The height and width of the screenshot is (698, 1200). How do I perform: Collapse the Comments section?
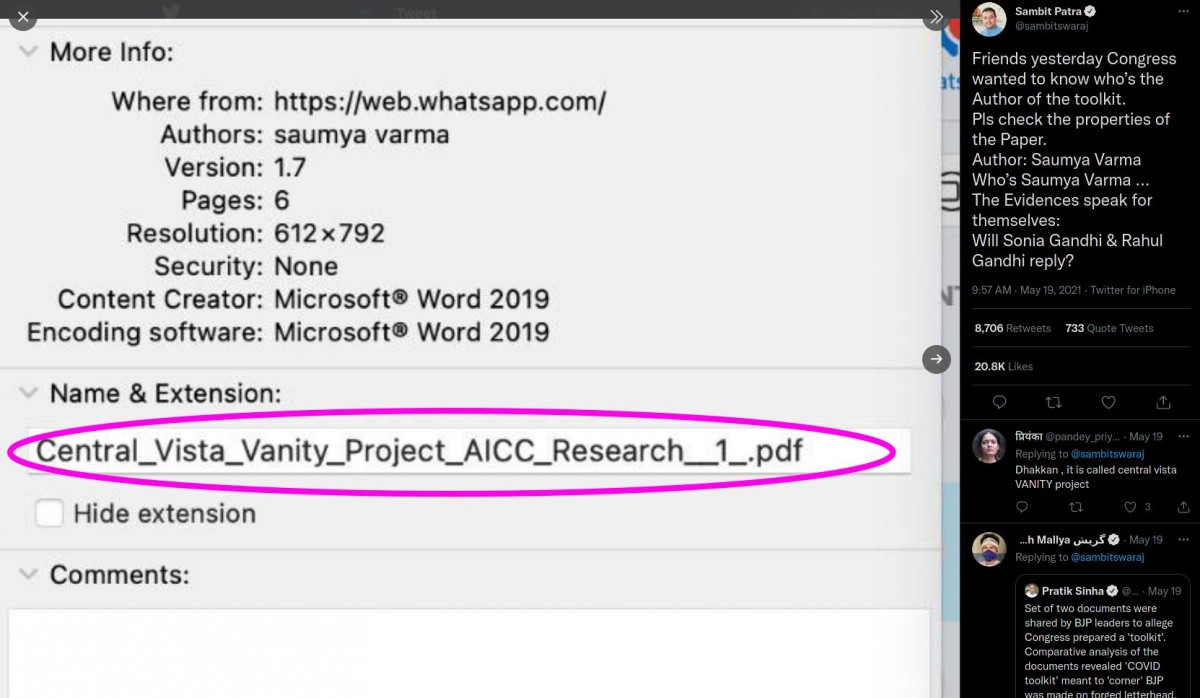point(30,575)
